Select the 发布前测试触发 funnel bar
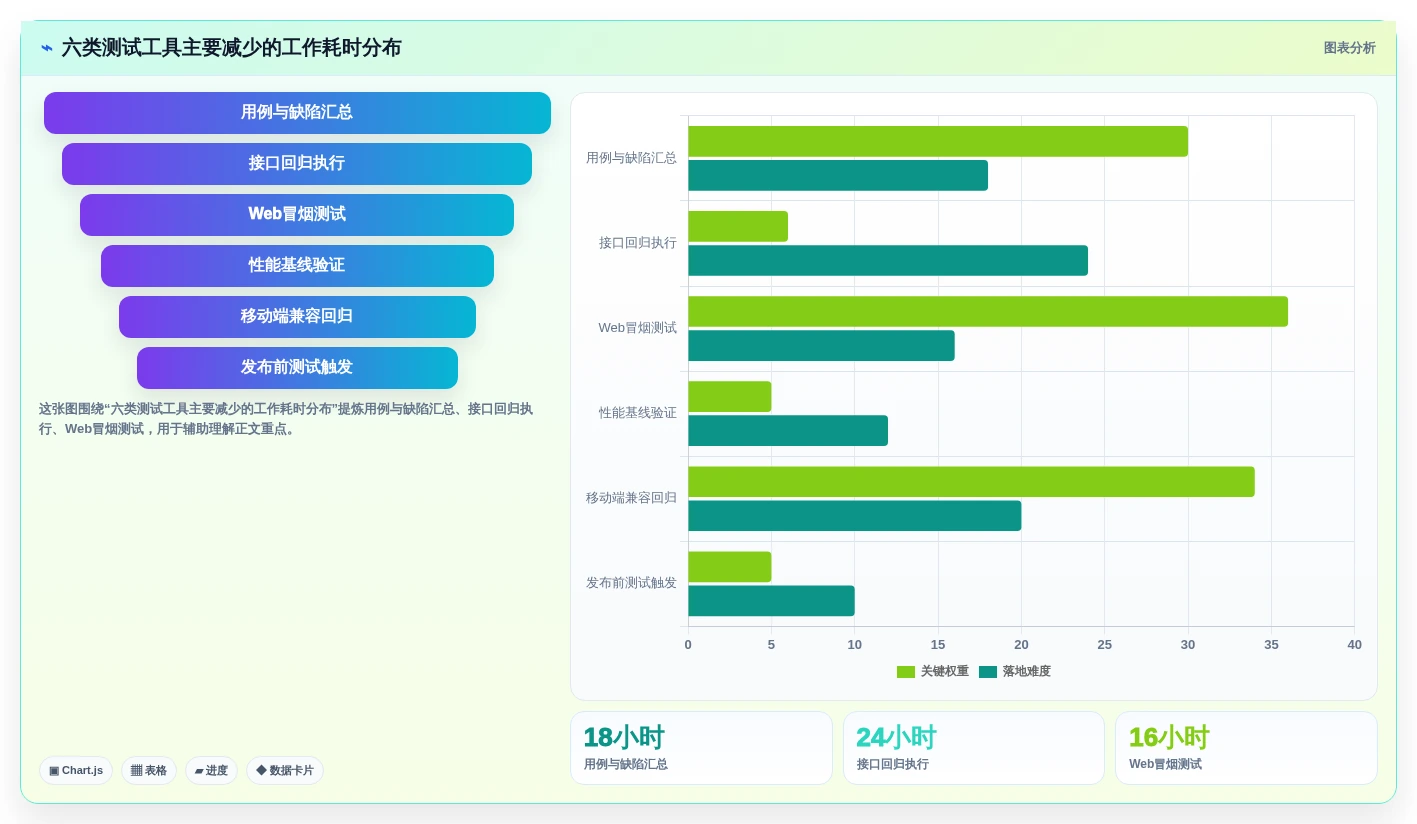The width and height of the screenshot is (1417, 824). [x=297, y=368]
